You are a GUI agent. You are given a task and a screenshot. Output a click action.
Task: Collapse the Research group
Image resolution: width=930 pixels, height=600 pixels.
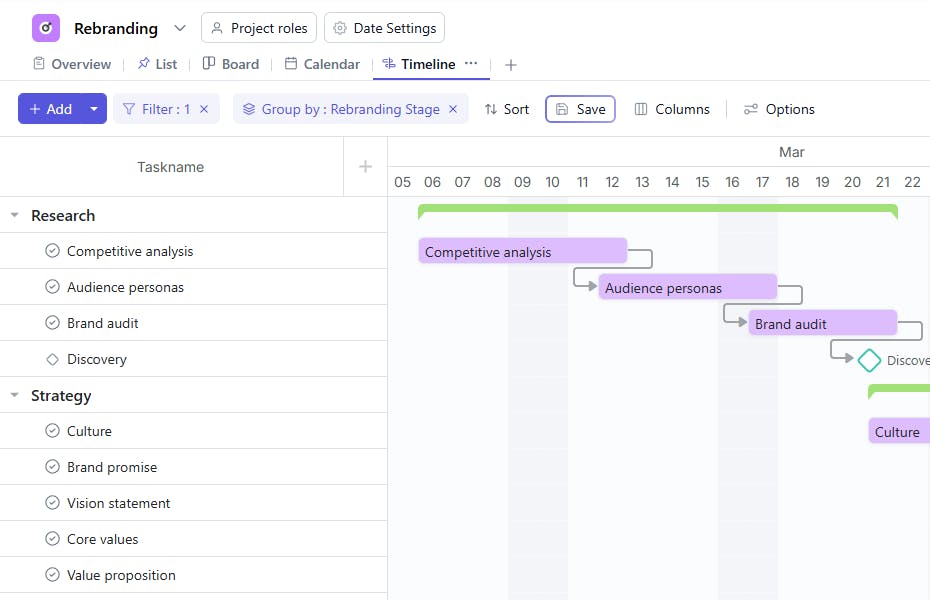coord(15,215)
